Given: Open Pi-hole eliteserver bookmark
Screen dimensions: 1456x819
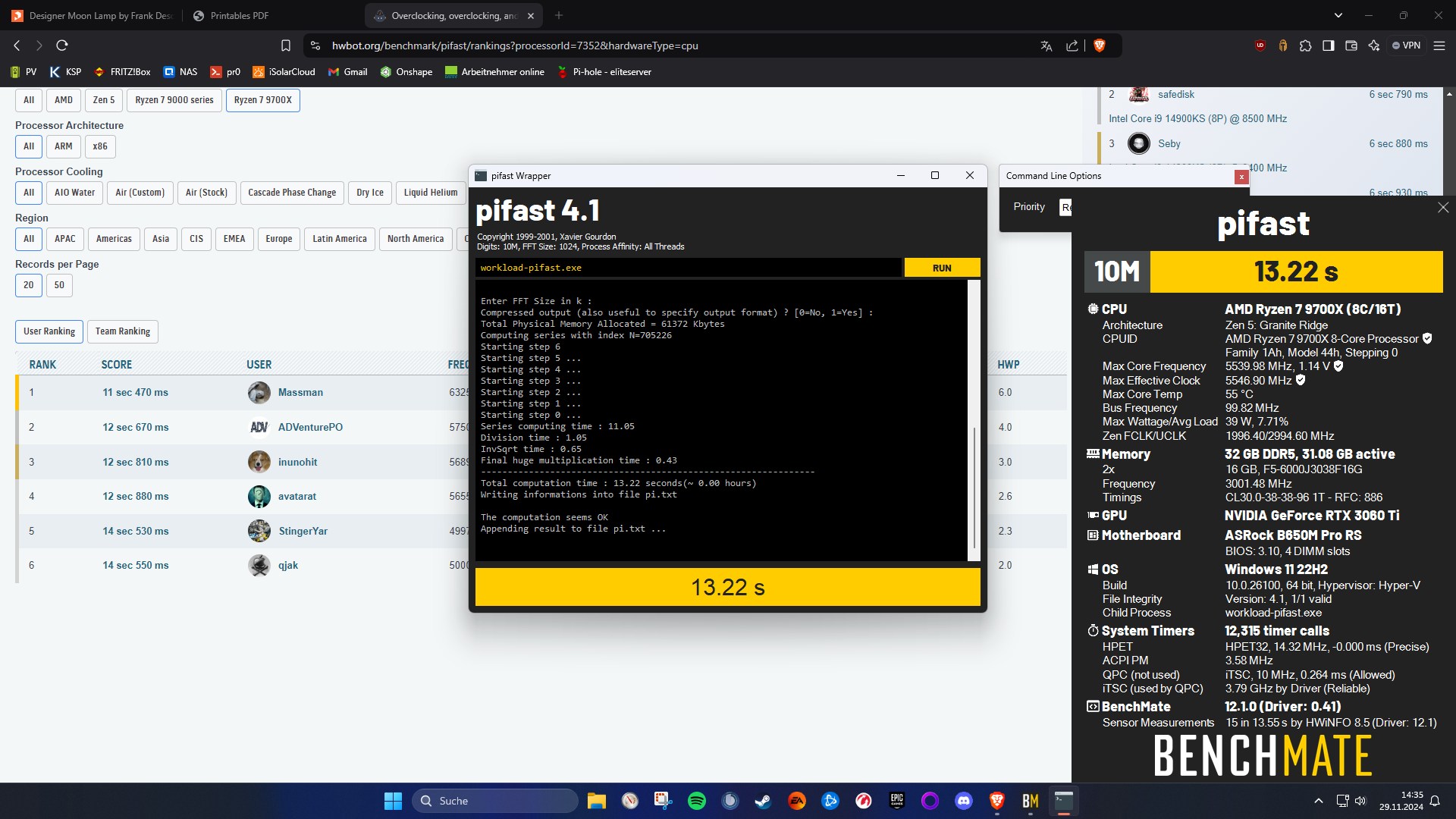Looking at the screenshot, I should click(604, 72).
